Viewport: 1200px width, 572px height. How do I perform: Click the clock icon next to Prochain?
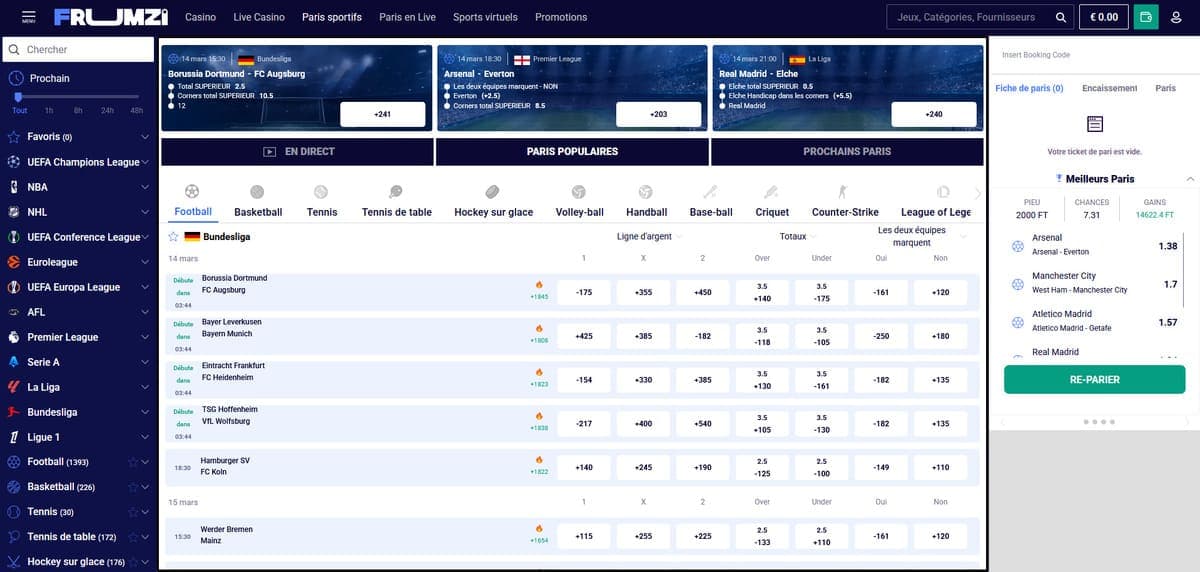click(x=14, y=78)
